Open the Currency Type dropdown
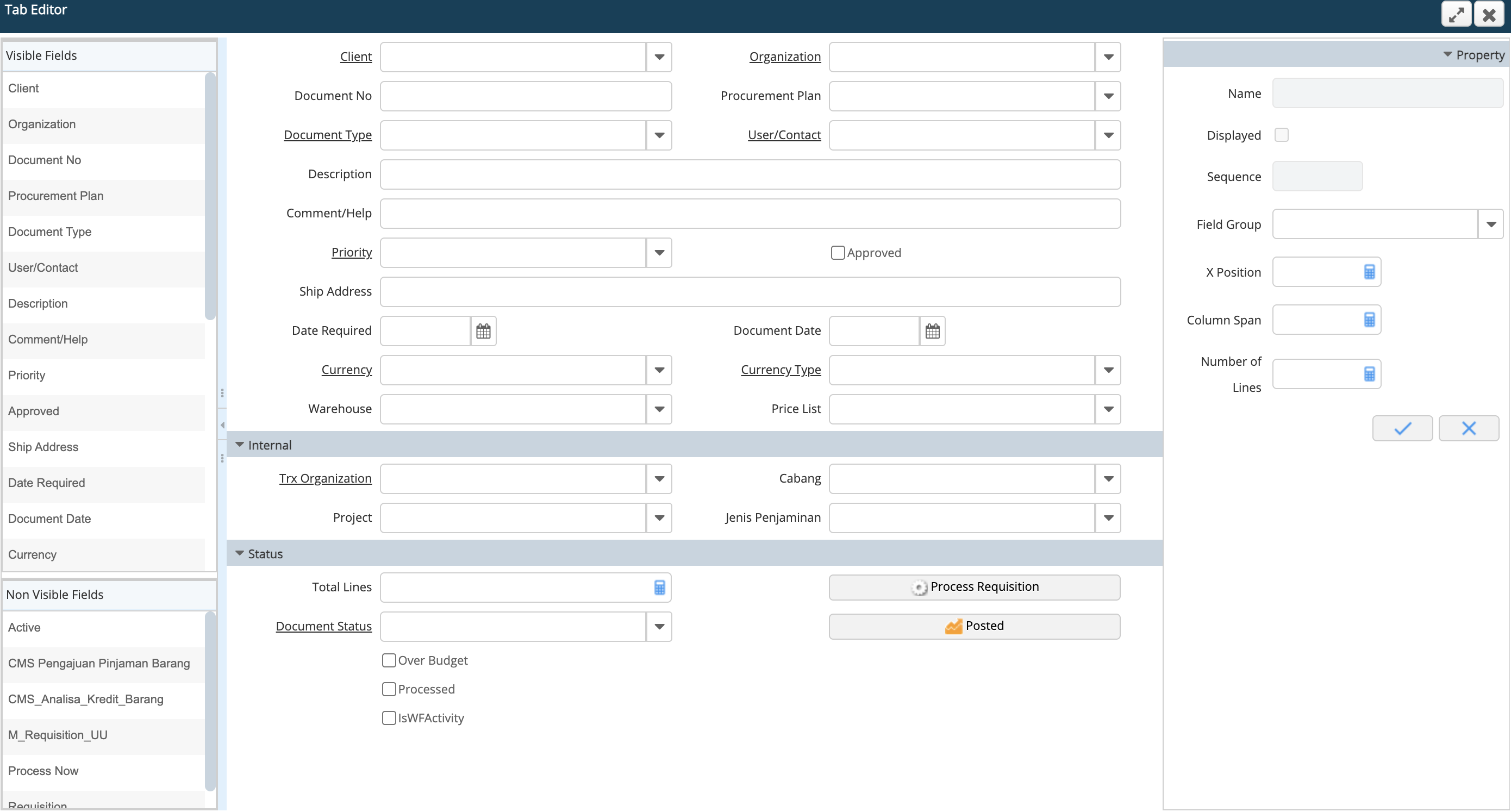 [x=1108, y=370]
